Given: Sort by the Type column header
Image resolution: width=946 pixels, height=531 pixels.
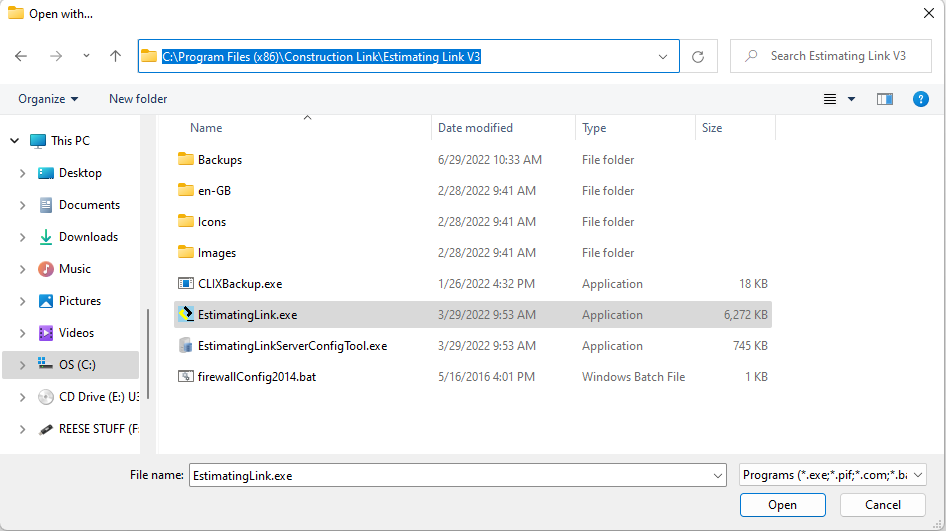Looking at the screenshot, I should pos(594,128).
